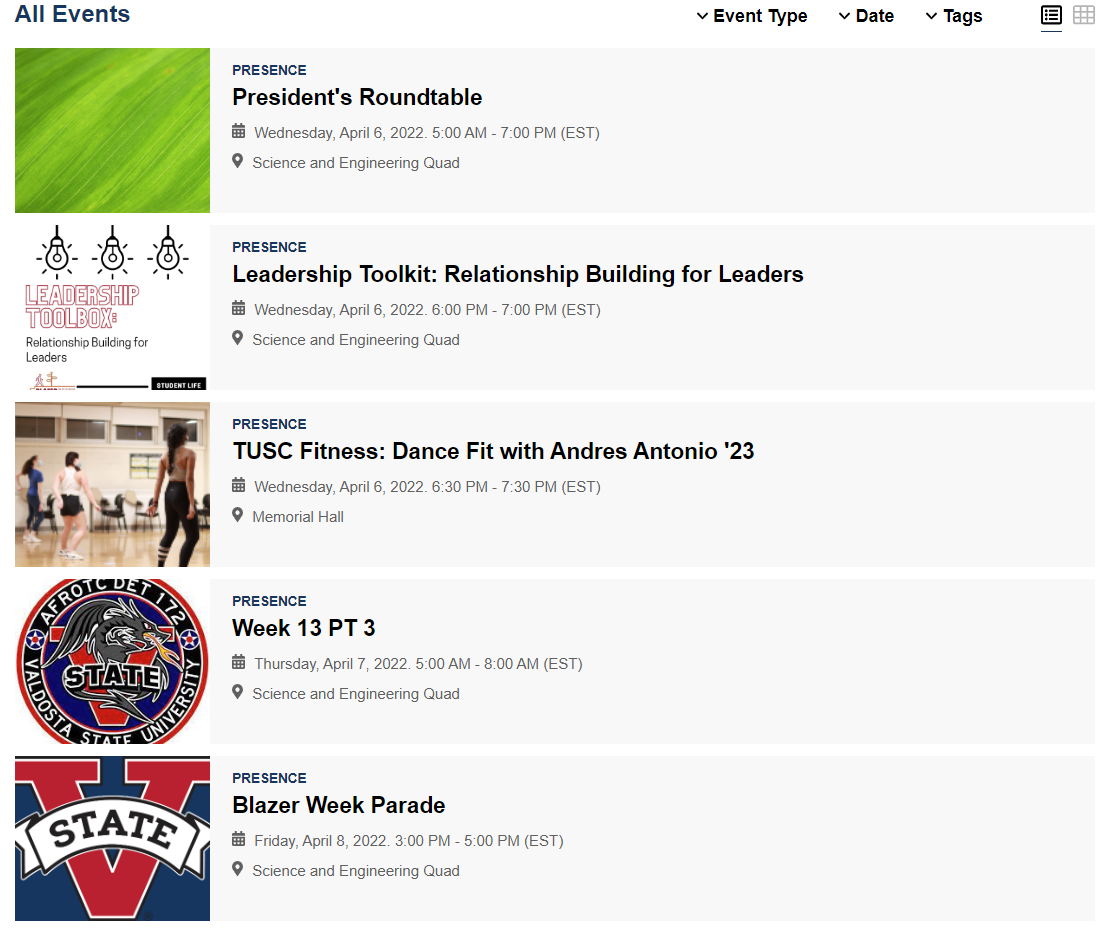1113x930 pixels.
Task: Open the President's Roundtable event
Action: click(x=357, y=98)
